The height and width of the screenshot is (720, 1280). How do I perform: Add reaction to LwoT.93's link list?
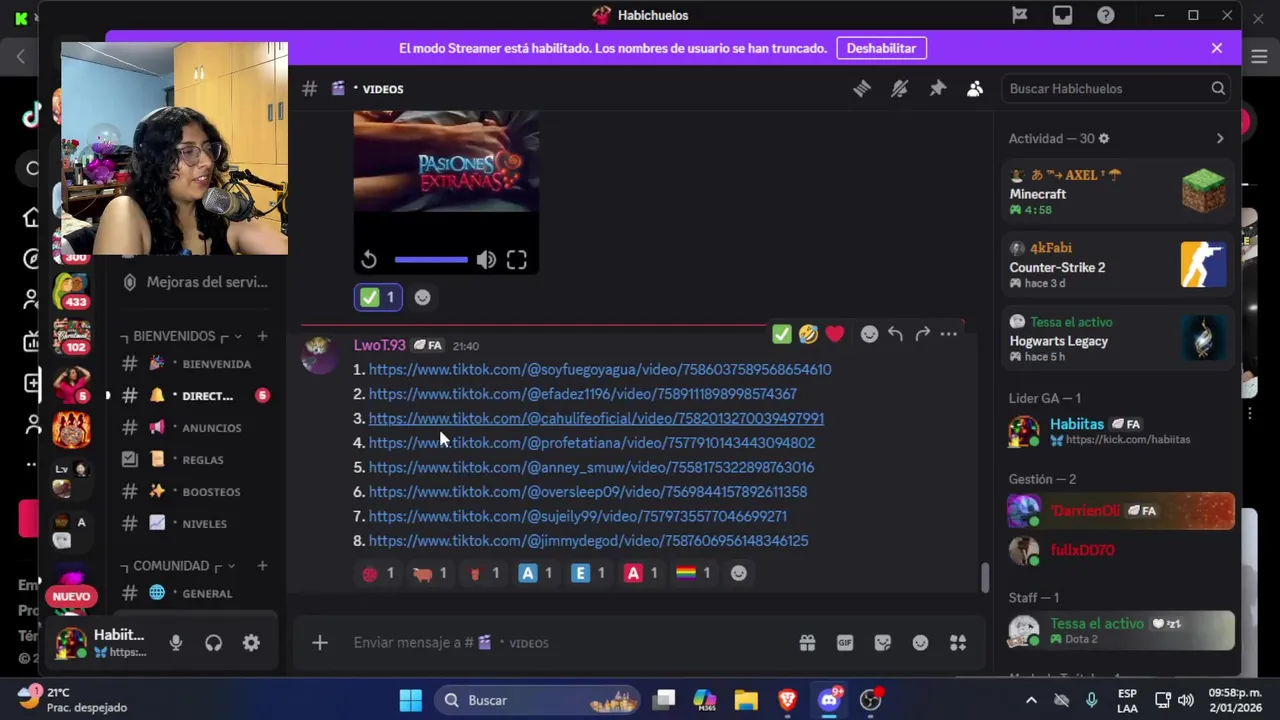(x=739, y=573)
